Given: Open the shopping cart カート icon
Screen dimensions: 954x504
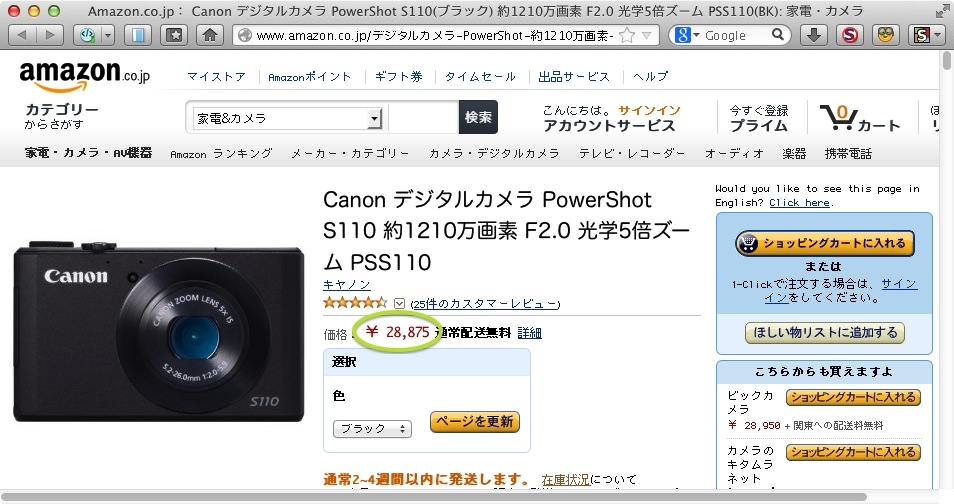Looking at the screenshot, I should (860, 118).
